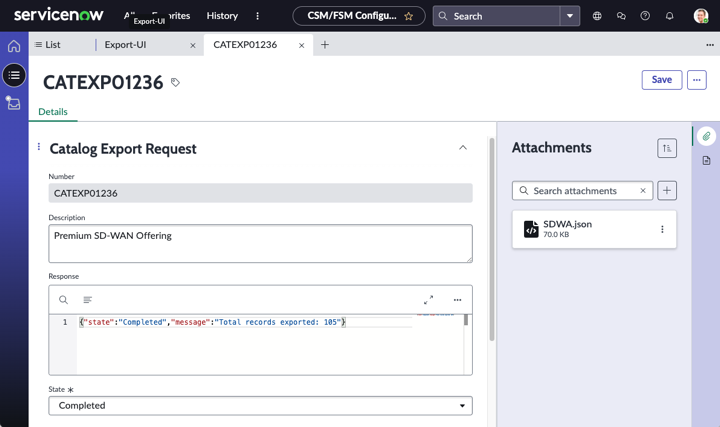720x427 pixels.
Task: Open the Inbox icon in the left sidebar
Action: [13, 103]
